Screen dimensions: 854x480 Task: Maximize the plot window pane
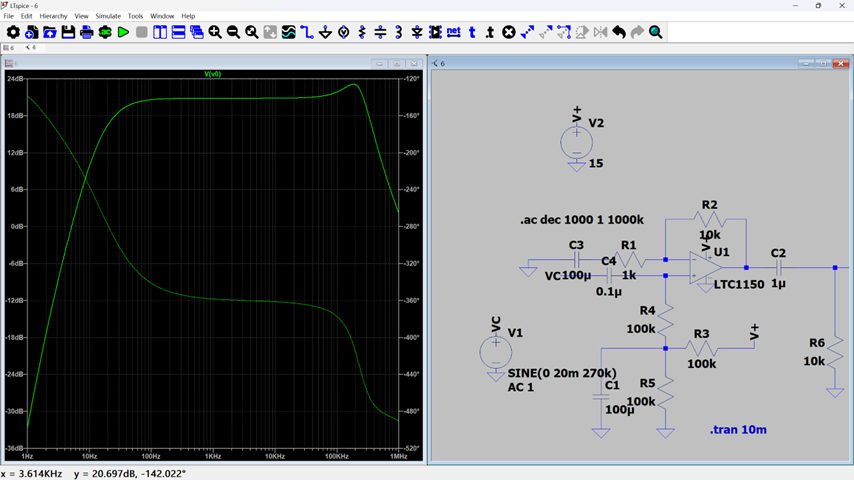tap(396, 64)
